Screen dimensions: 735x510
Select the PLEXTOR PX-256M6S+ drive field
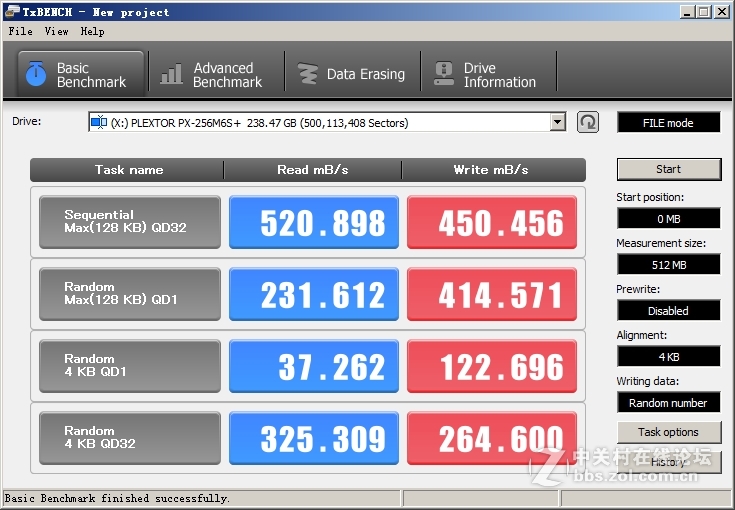click(327, 122)
